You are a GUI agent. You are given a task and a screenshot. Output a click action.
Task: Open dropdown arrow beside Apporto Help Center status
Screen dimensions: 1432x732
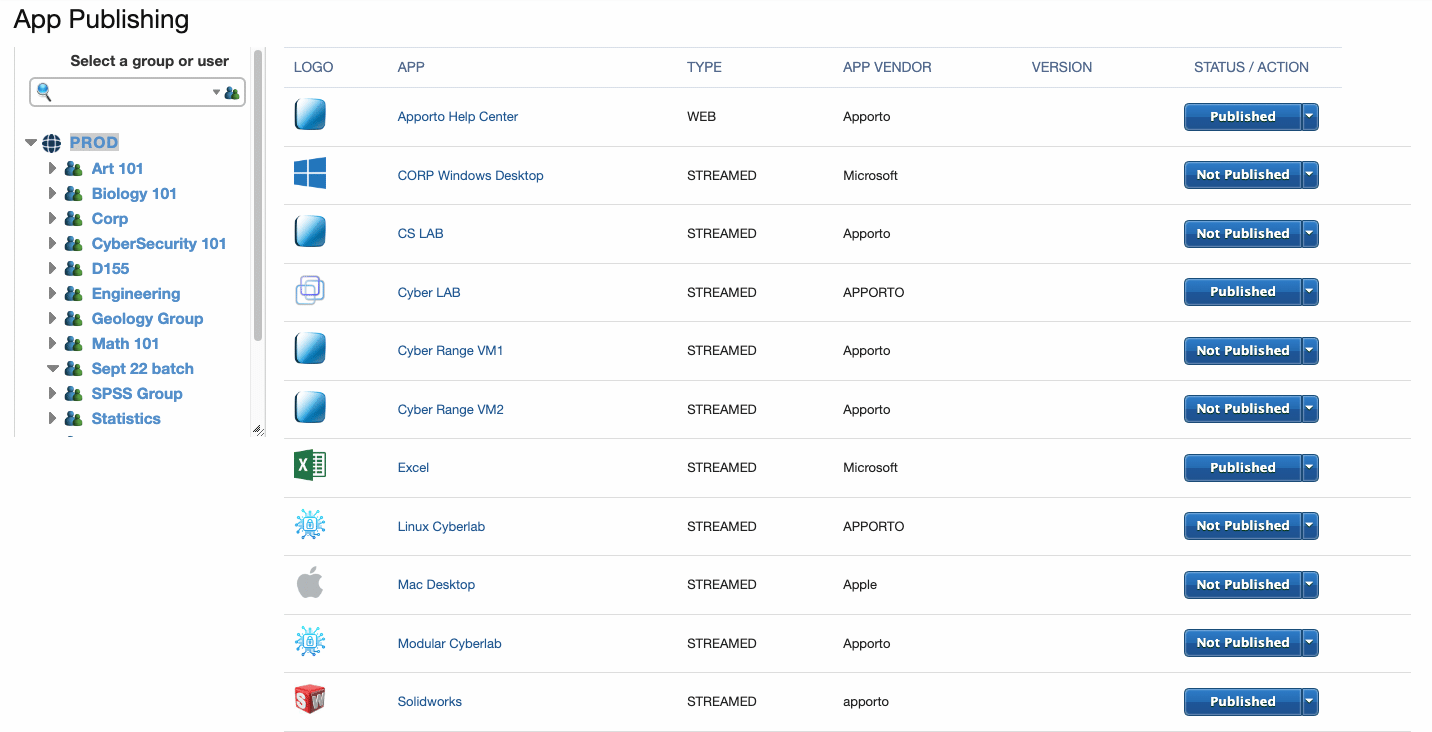click(1310, 117)
